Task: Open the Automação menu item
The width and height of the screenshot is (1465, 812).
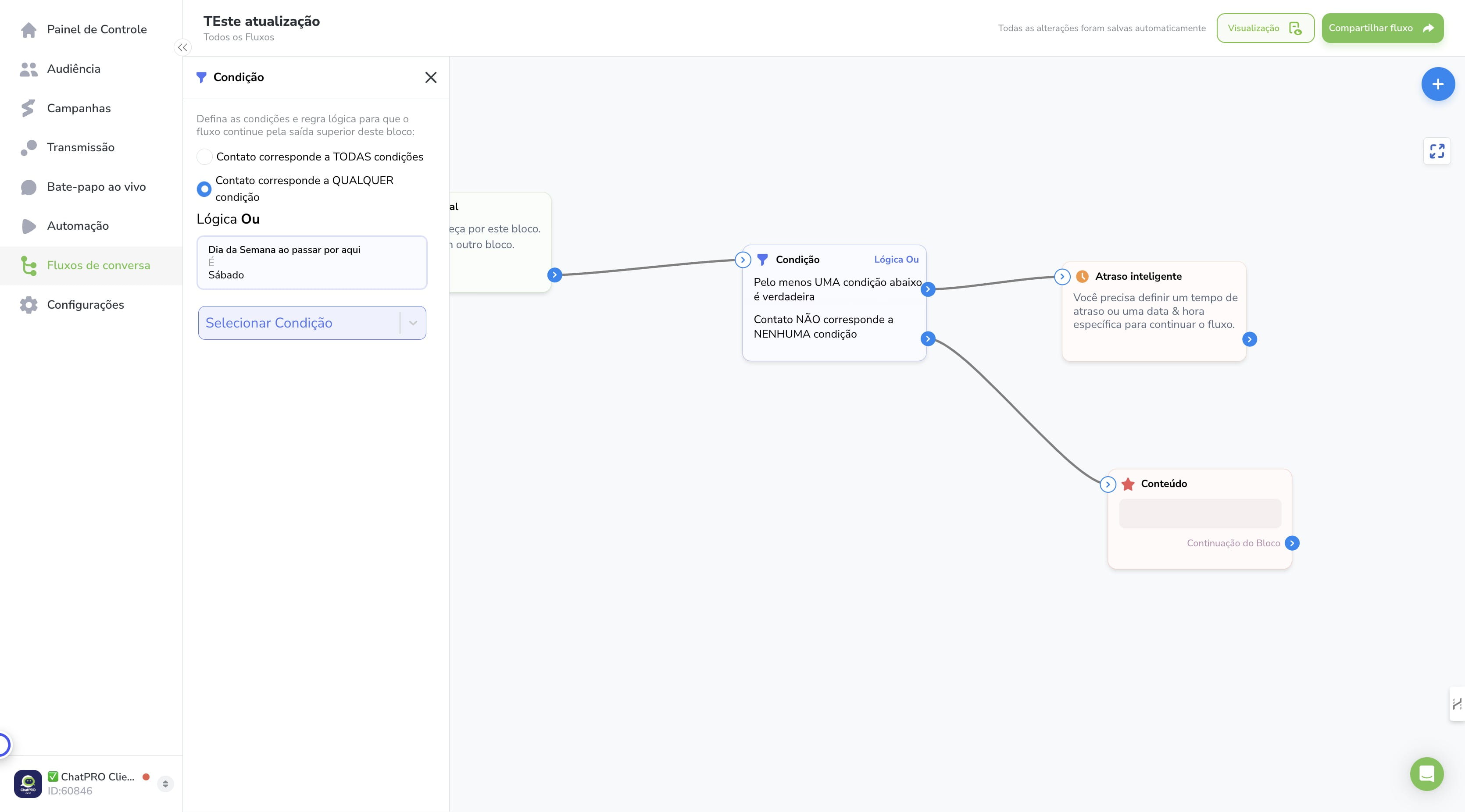Action: coord(78,226)
